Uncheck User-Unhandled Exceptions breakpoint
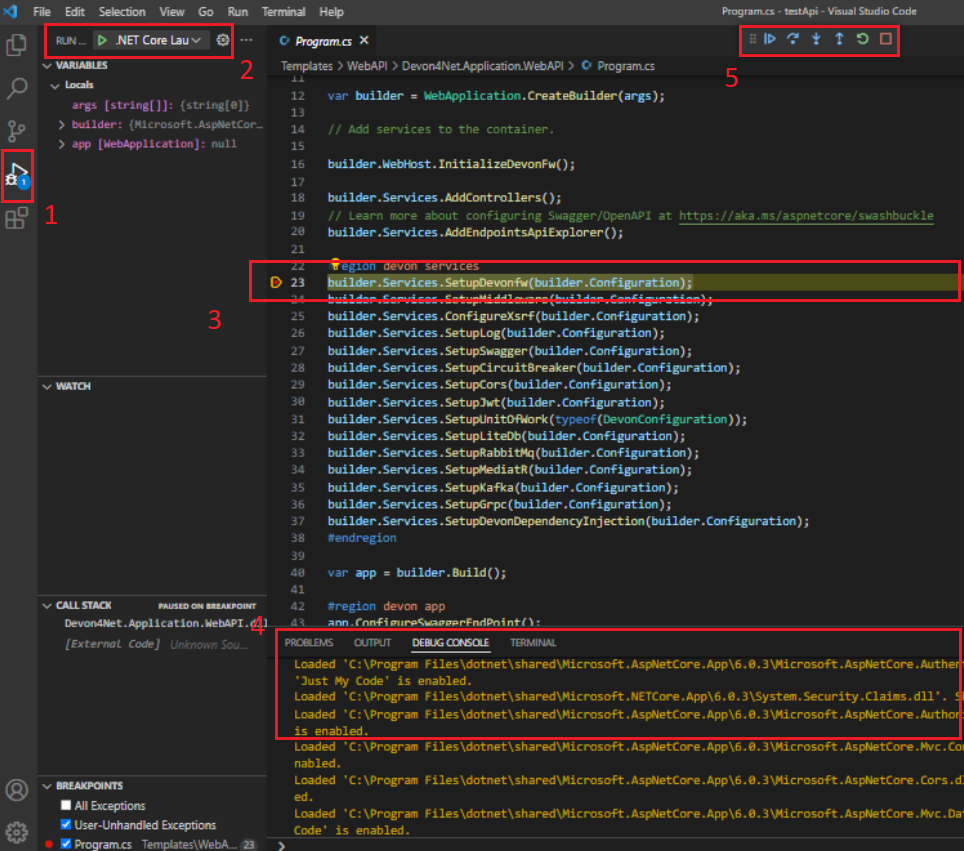The image size is (964, 851). (66, 825)
